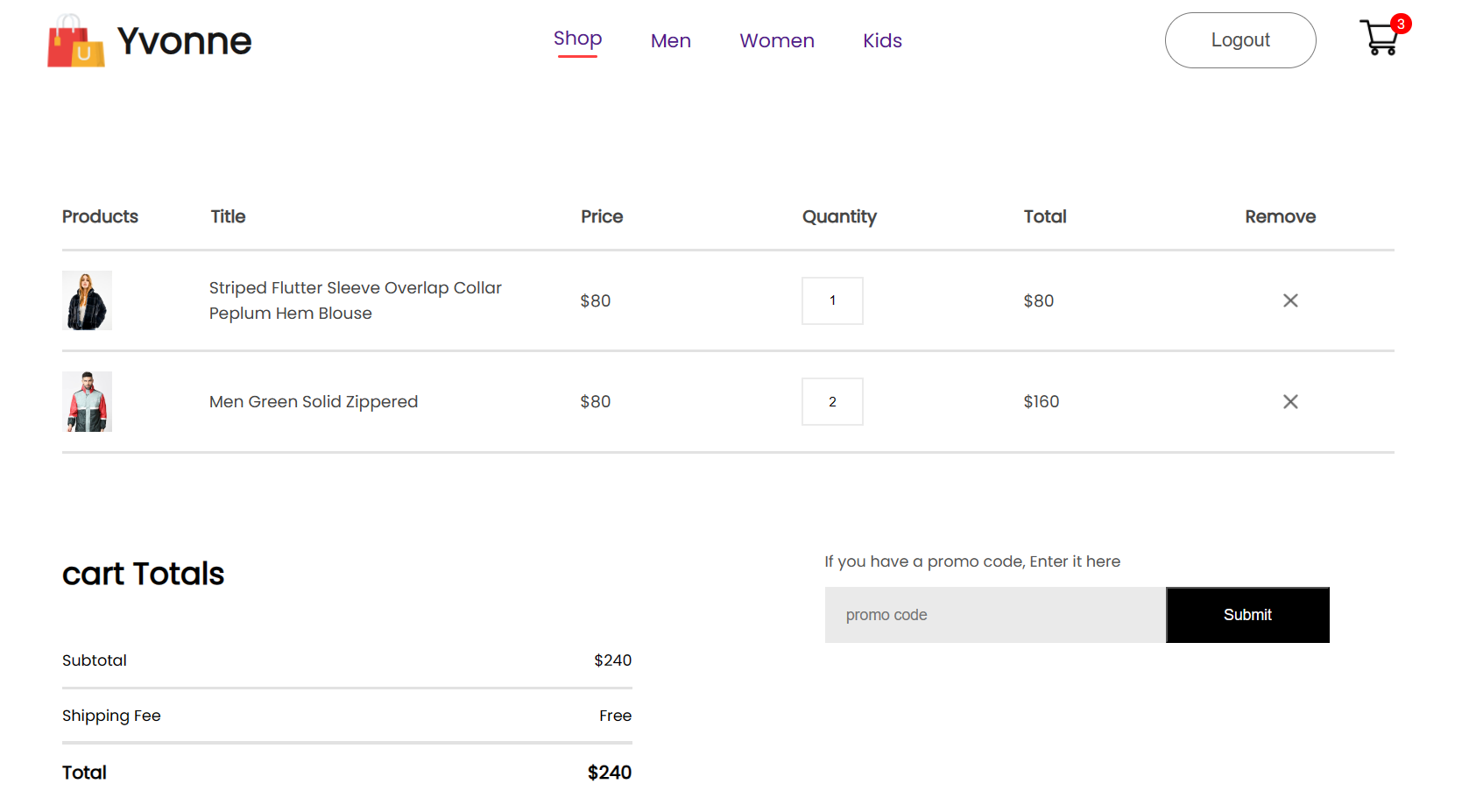Remove the Striped Flutter Sleeve Blouse item
1476x812 pixels.
pos(1290,300)
